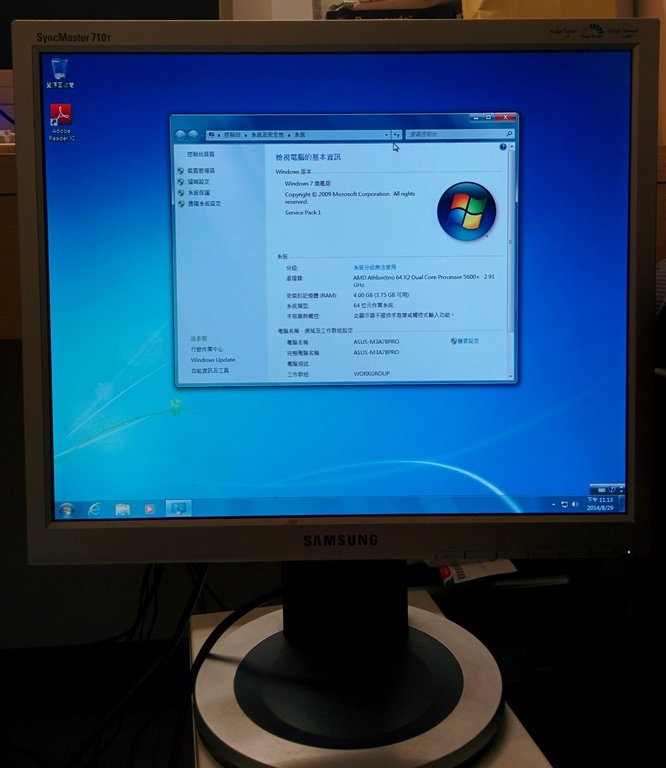Click the 控制台 breadcrumb in the address bar
Screen dimensions: 666x768
pos(233,134)
